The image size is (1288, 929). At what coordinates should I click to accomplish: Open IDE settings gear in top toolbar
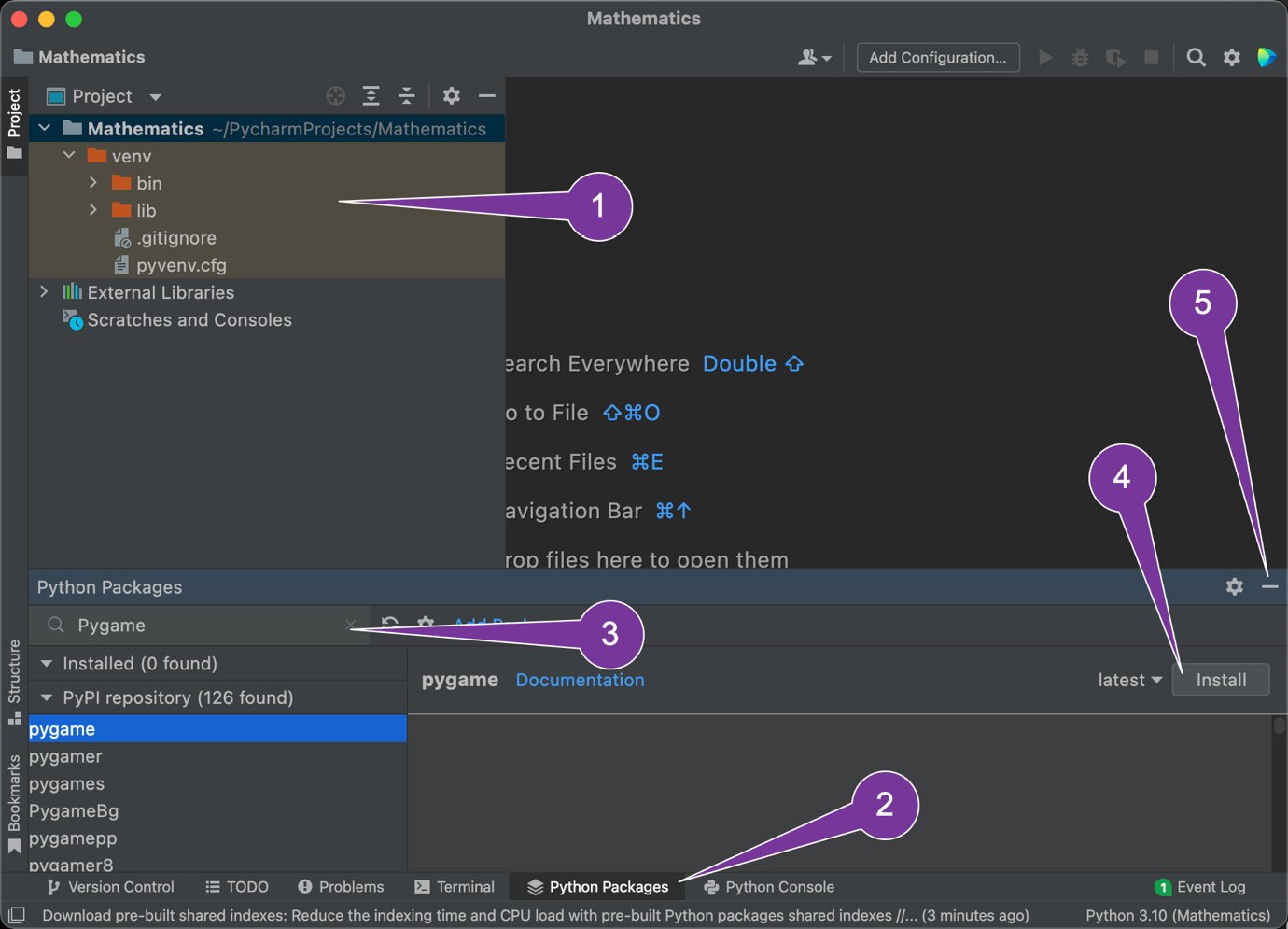click(x=1232, y=57)
